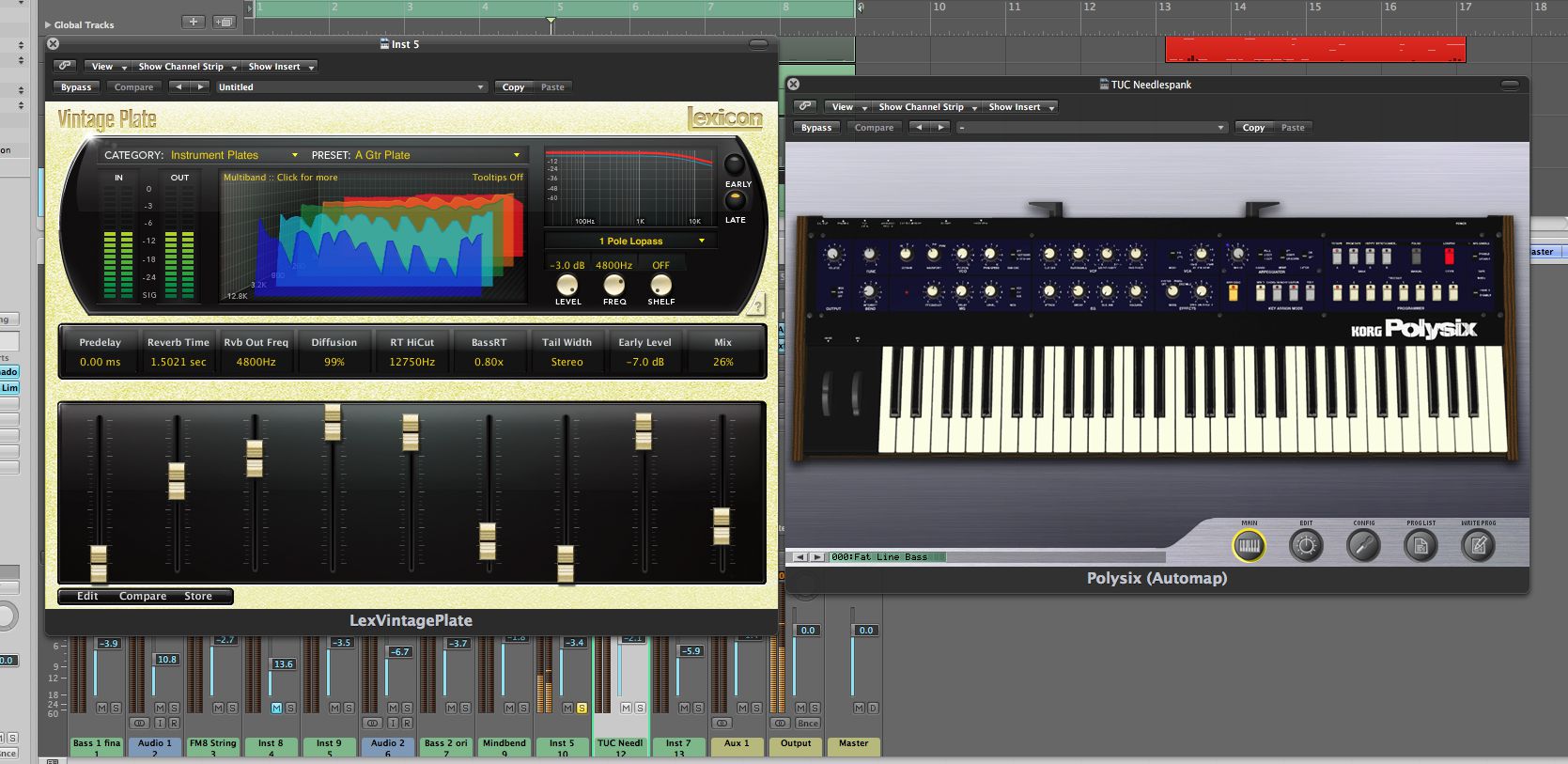Click the stereo format icon on Audio 1 channel
1568x764 pixels.
(139, 724)
